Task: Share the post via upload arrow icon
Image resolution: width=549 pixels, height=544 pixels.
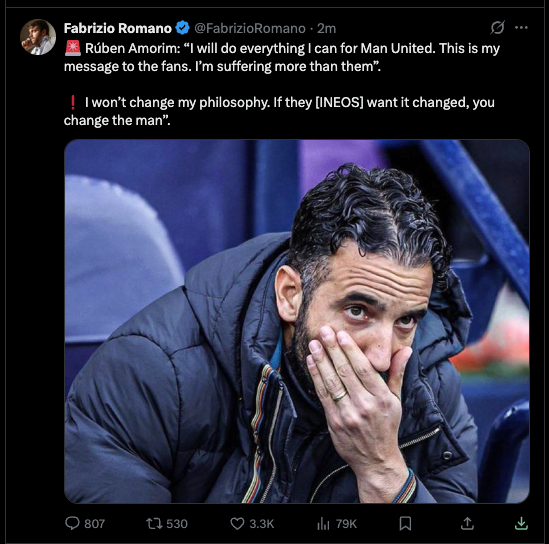Action: (x=467, y=524)
